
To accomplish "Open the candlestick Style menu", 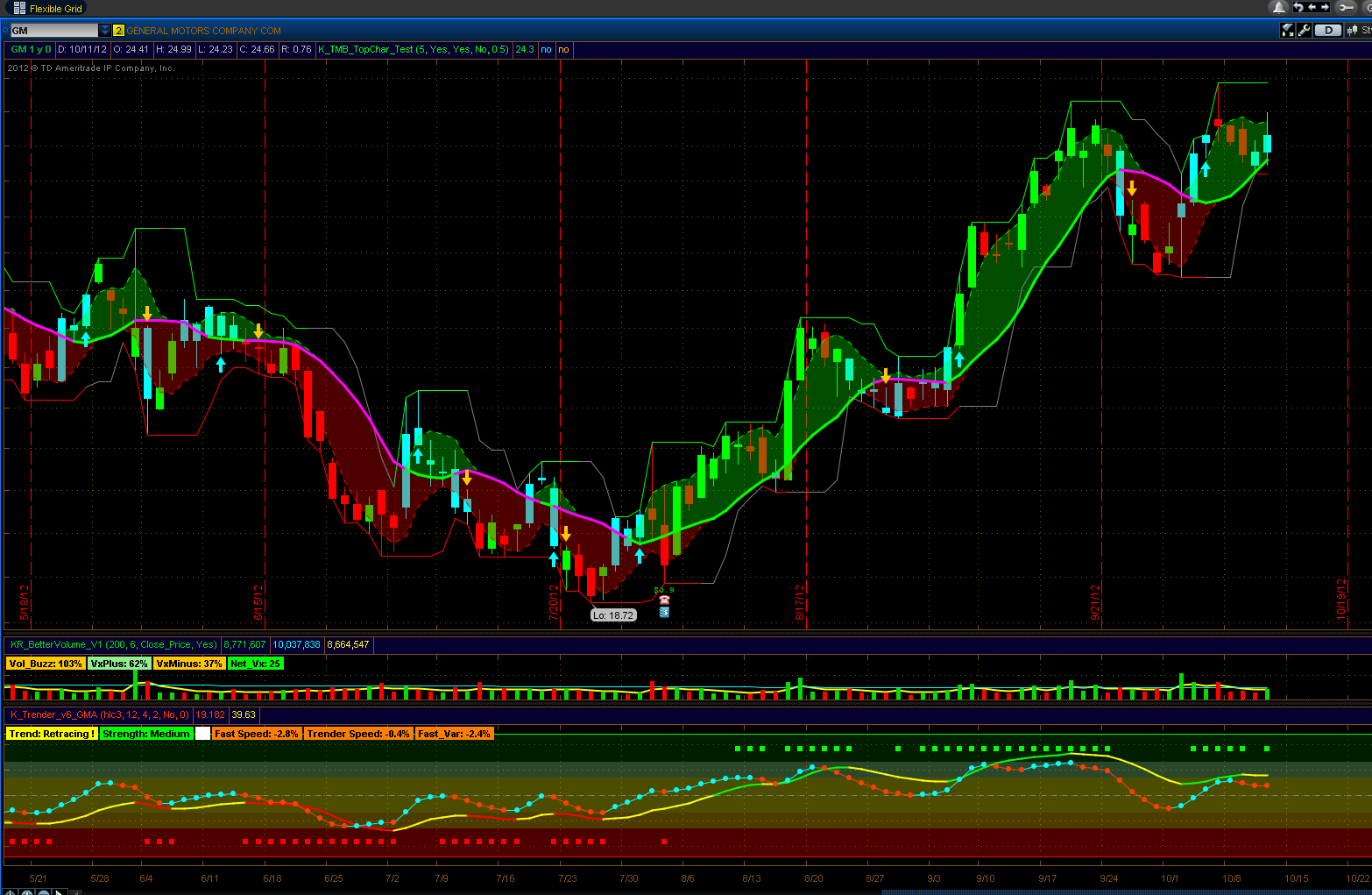I will coord(1359,31).
